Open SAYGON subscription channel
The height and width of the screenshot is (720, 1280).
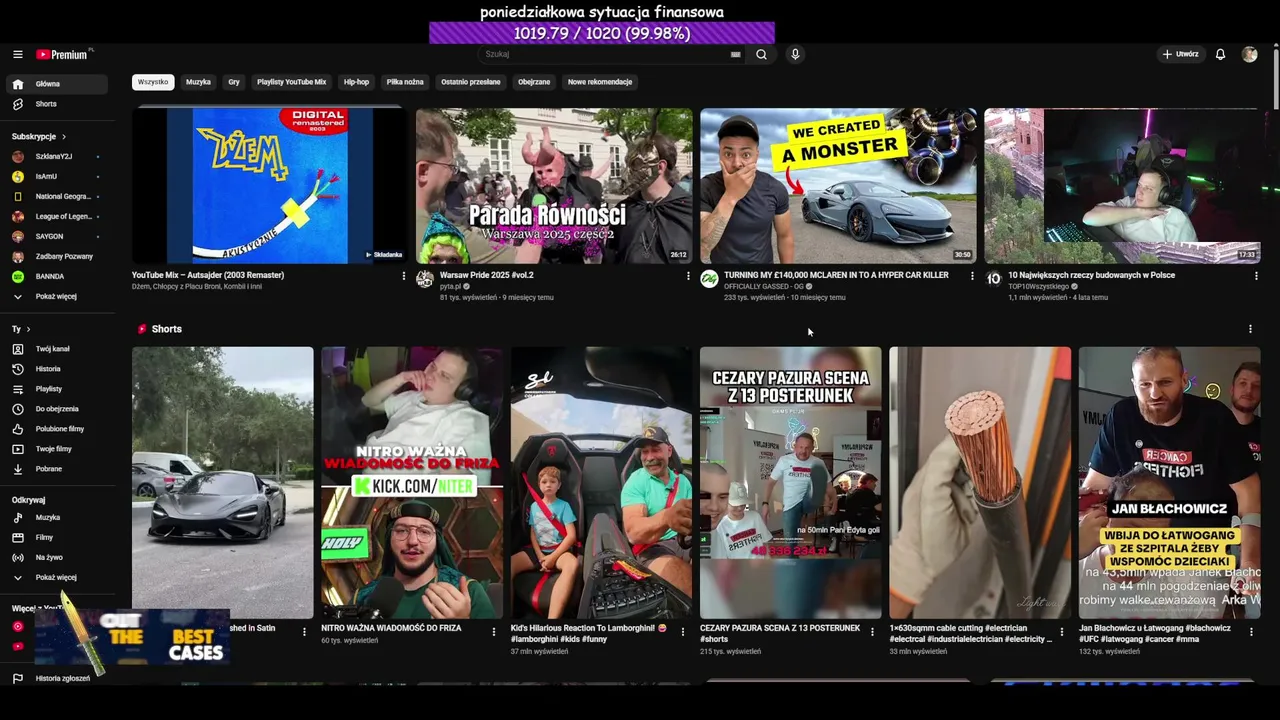[56, 236]
